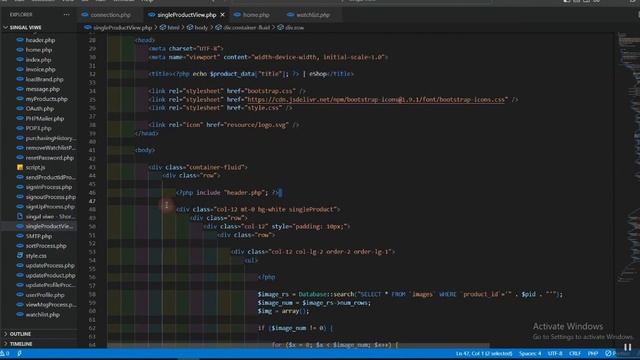Click the PHP icon on connection.php tab
The image size is (640, 360).
pos(85,15)
